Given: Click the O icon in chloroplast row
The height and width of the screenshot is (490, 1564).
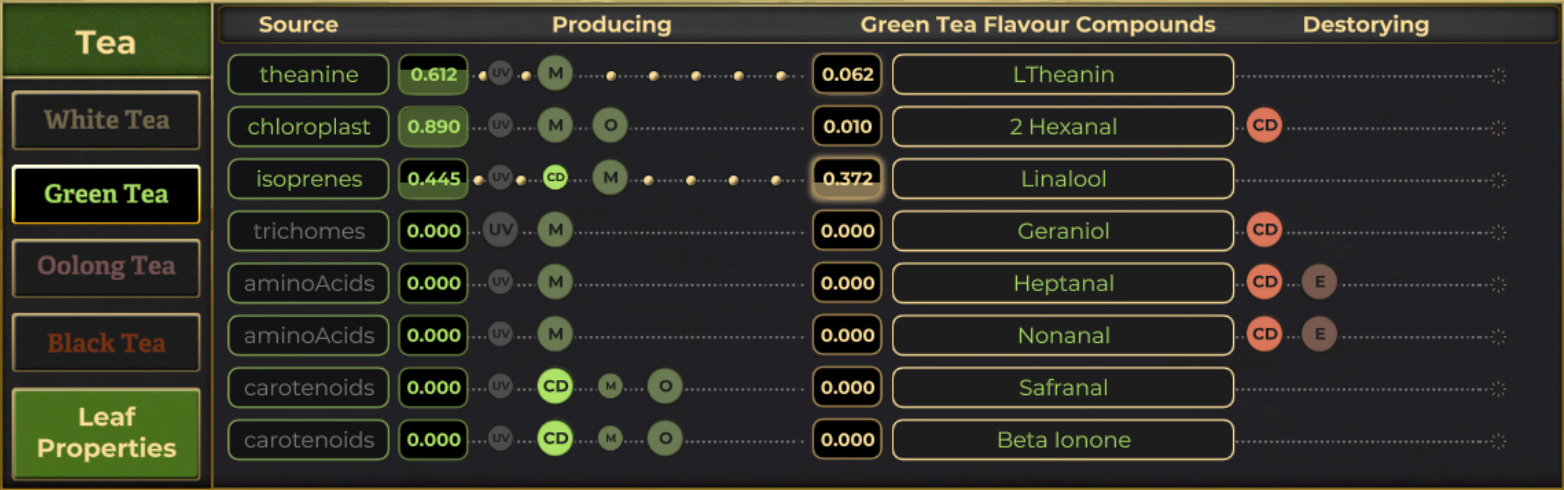Looking at the screenshot, I should (x=609, y=126).
